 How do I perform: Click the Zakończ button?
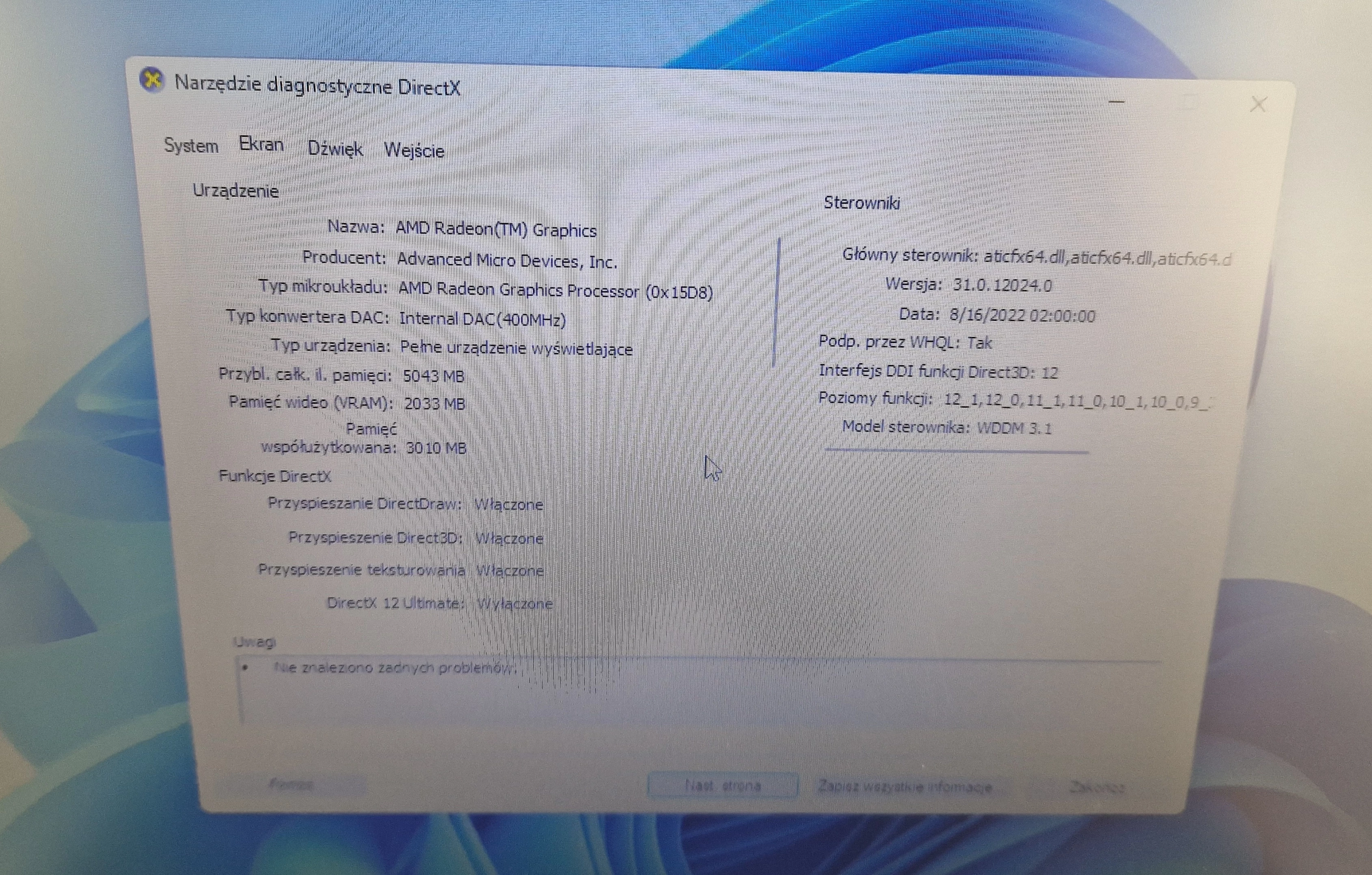tap(1097, 787)
